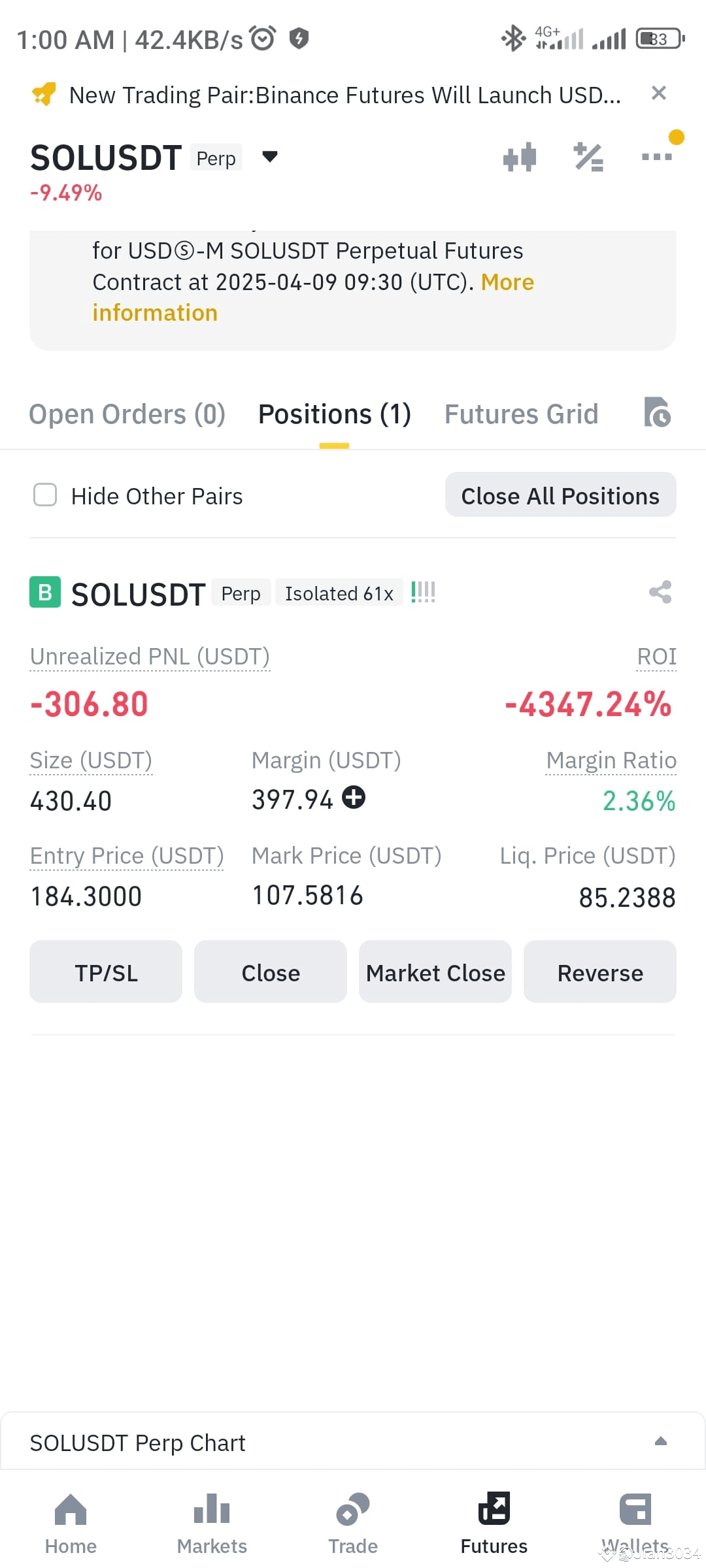Viewport: 706px width, 1568px height.
Task: Tap the rocket announcement icon
Action: coord(44,95)
